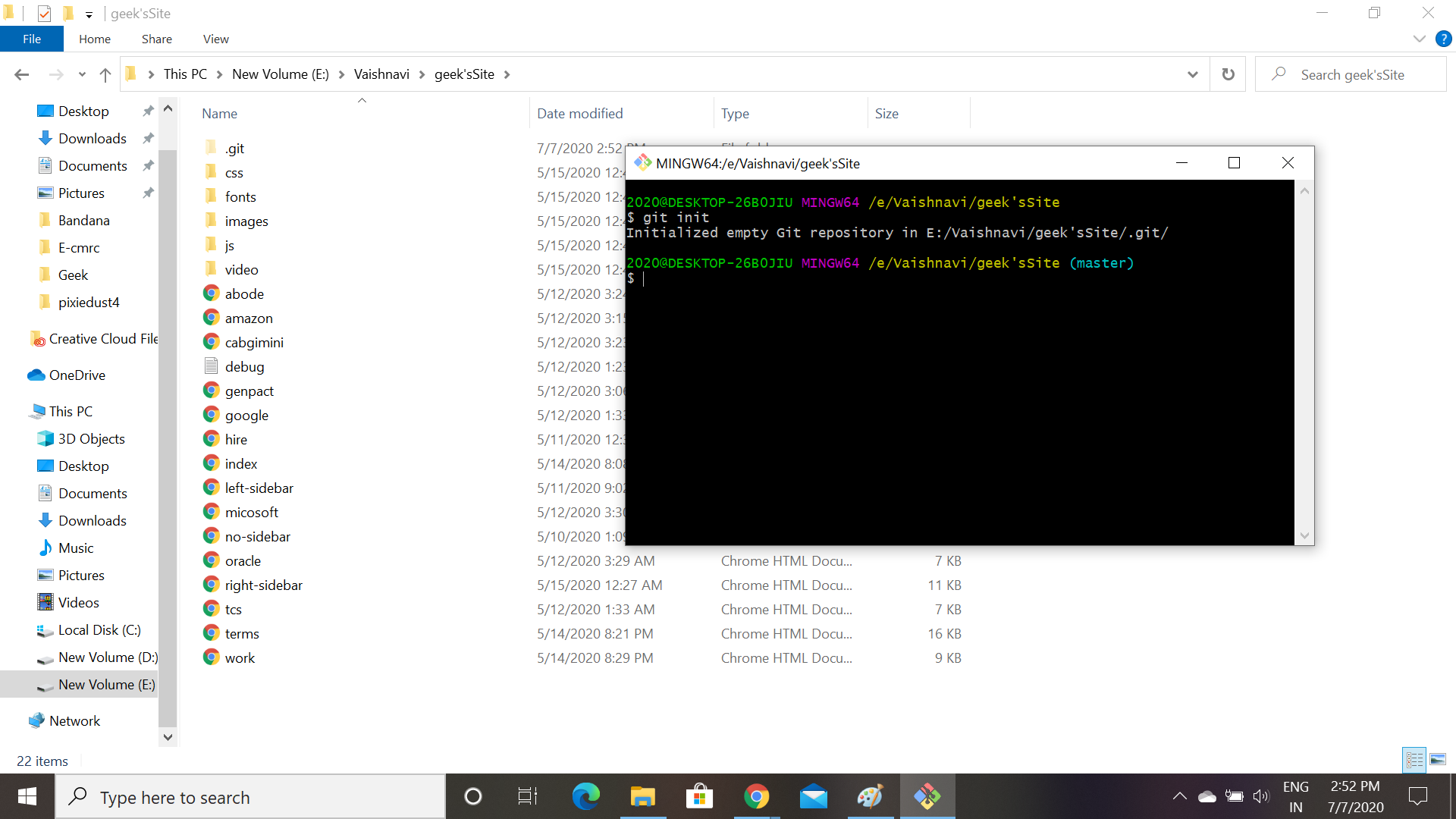This screenshot has height=819, width=1456.
Task: Open the volume control in tray
Action: pyautogui.click(x=1260, y=796)
